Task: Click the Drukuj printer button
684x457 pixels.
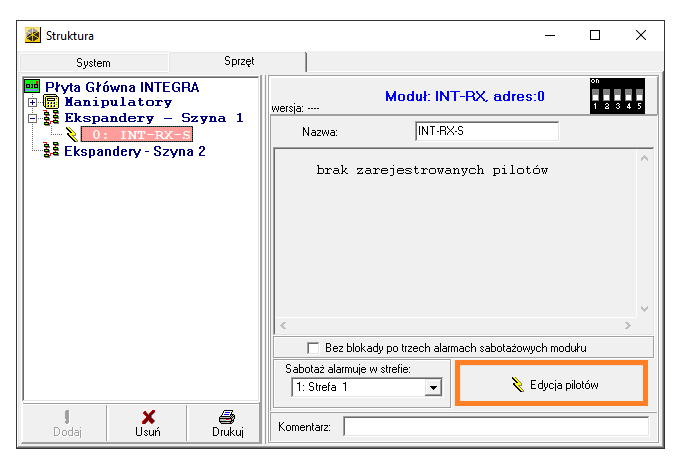Action: coord(227,422)
